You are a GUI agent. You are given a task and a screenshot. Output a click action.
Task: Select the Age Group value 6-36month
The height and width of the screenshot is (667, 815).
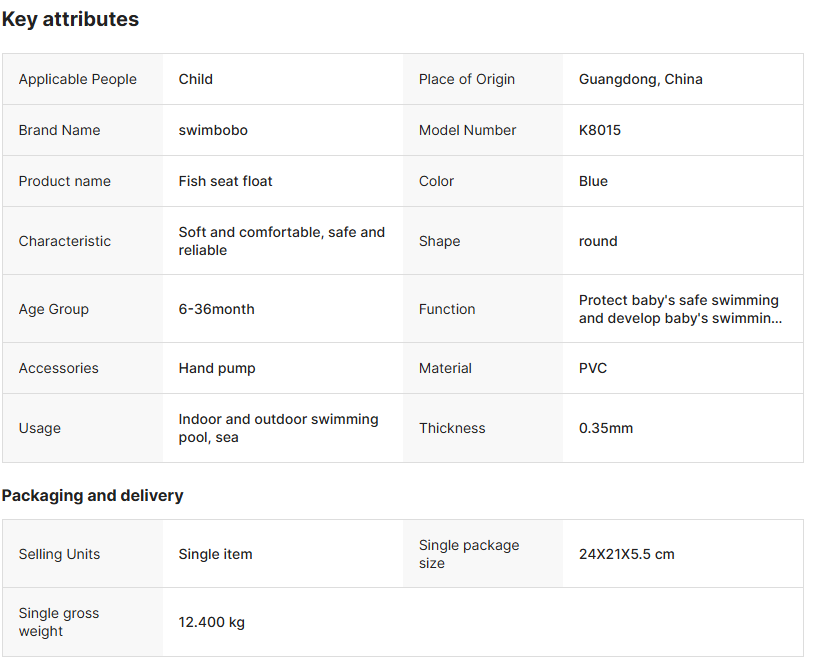(216, 309)
